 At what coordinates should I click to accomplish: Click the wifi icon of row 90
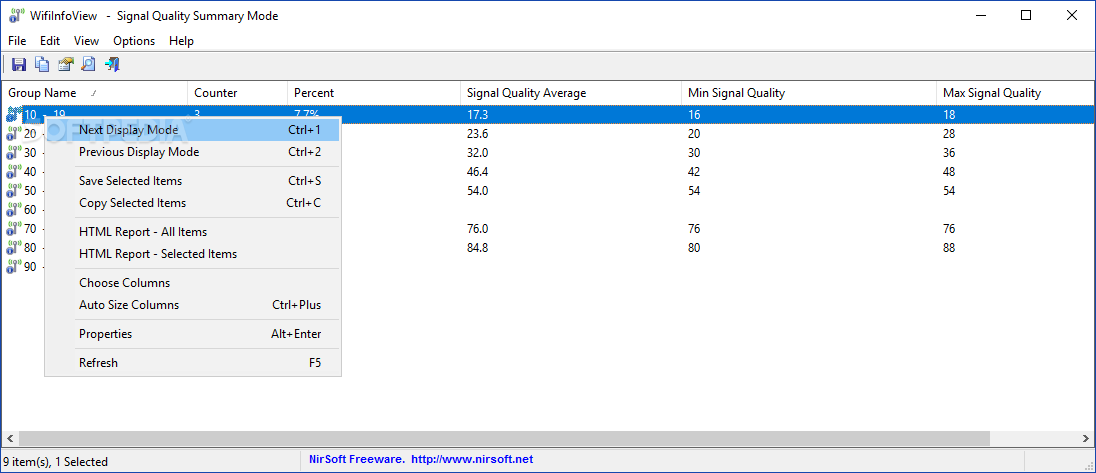click(x=13, y=266)
